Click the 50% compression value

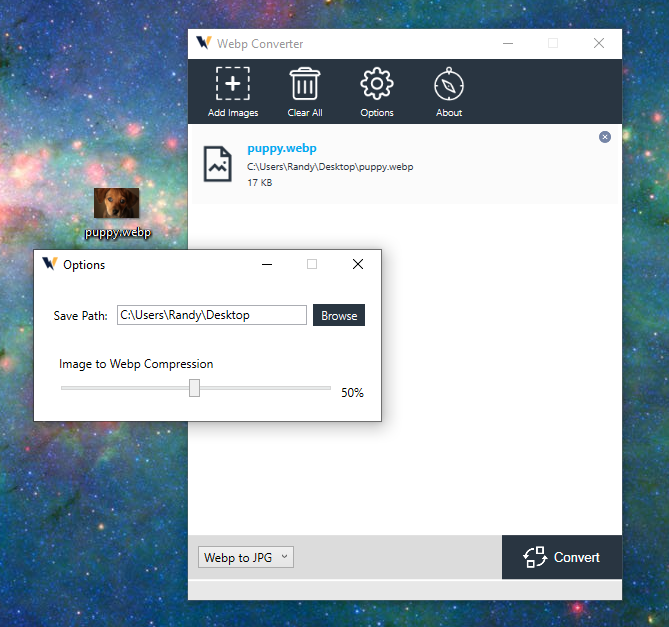[x=352, y=392]
